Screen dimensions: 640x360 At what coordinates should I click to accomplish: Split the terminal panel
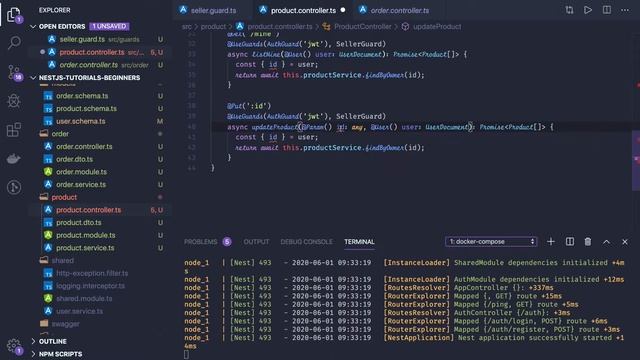[570, 242]
